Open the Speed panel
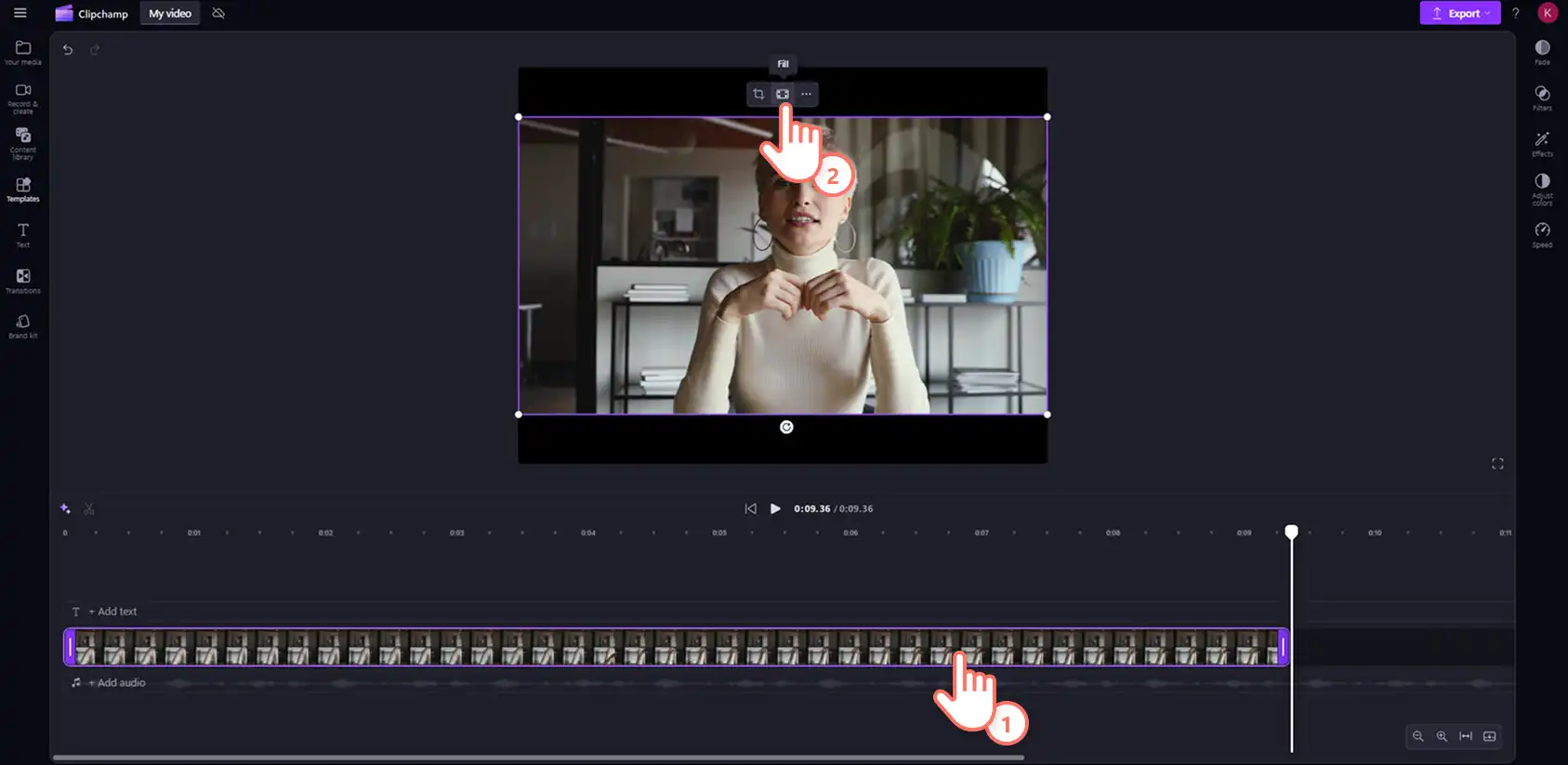The image size is (1568, 765). click(1542, 234)
